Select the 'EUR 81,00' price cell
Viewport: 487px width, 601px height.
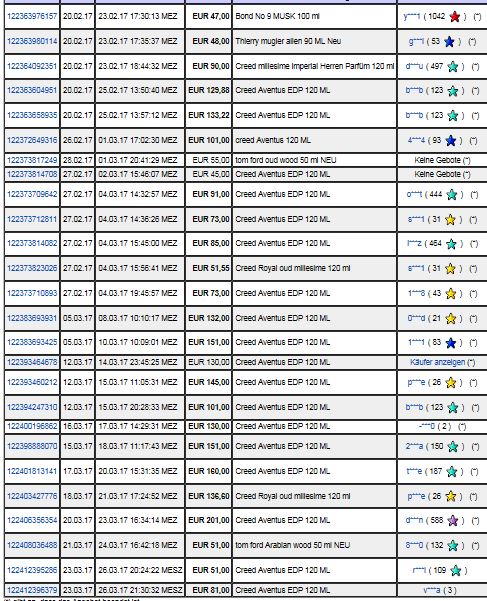[211, 590]
